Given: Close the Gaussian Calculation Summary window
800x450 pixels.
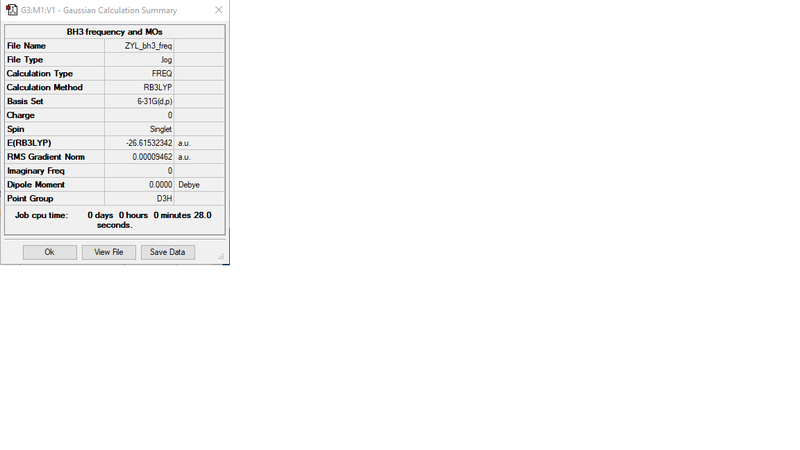Looking at the screenshot, I should (218, 10).
